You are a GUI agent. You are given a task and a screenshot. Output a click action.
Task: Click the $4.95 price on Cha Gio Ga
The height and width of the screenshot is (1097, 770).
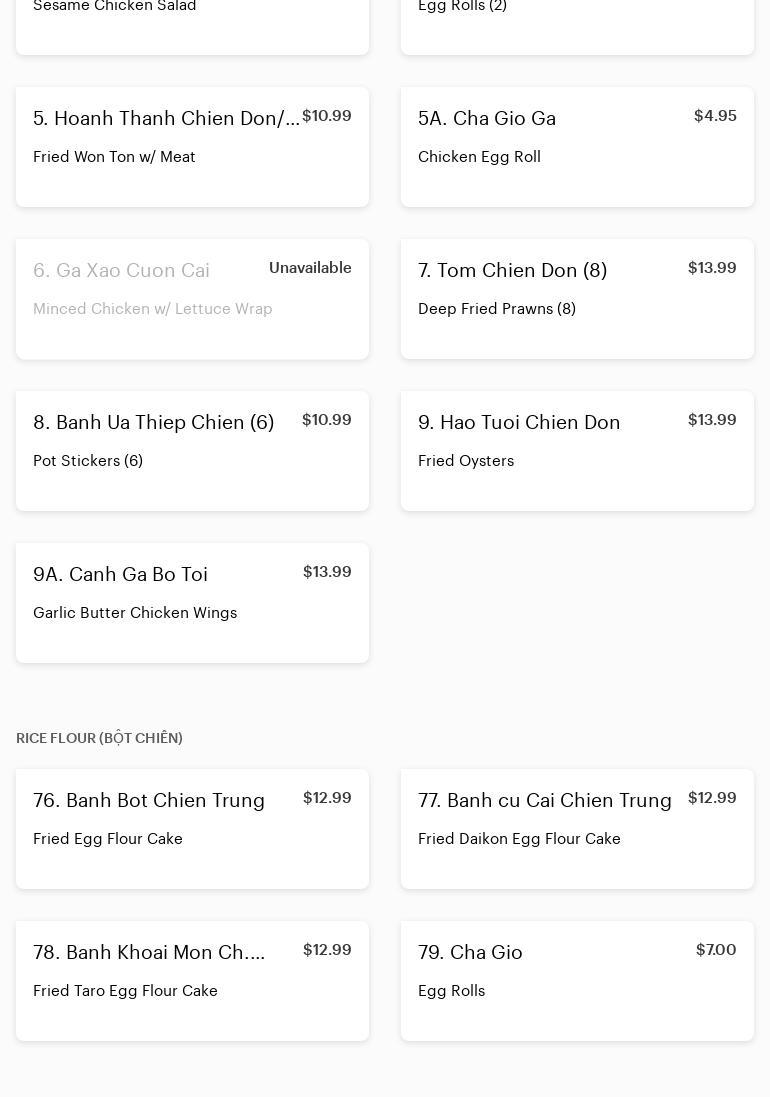point(715,116)
